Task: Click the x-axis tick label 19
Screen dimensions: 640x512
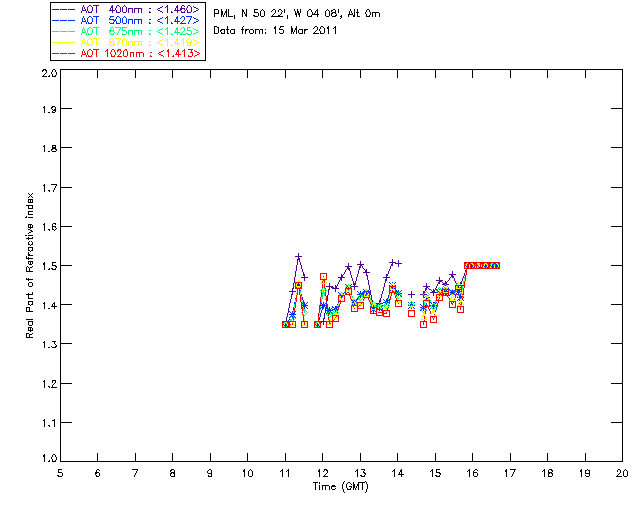Action: [x=585, y=473]
